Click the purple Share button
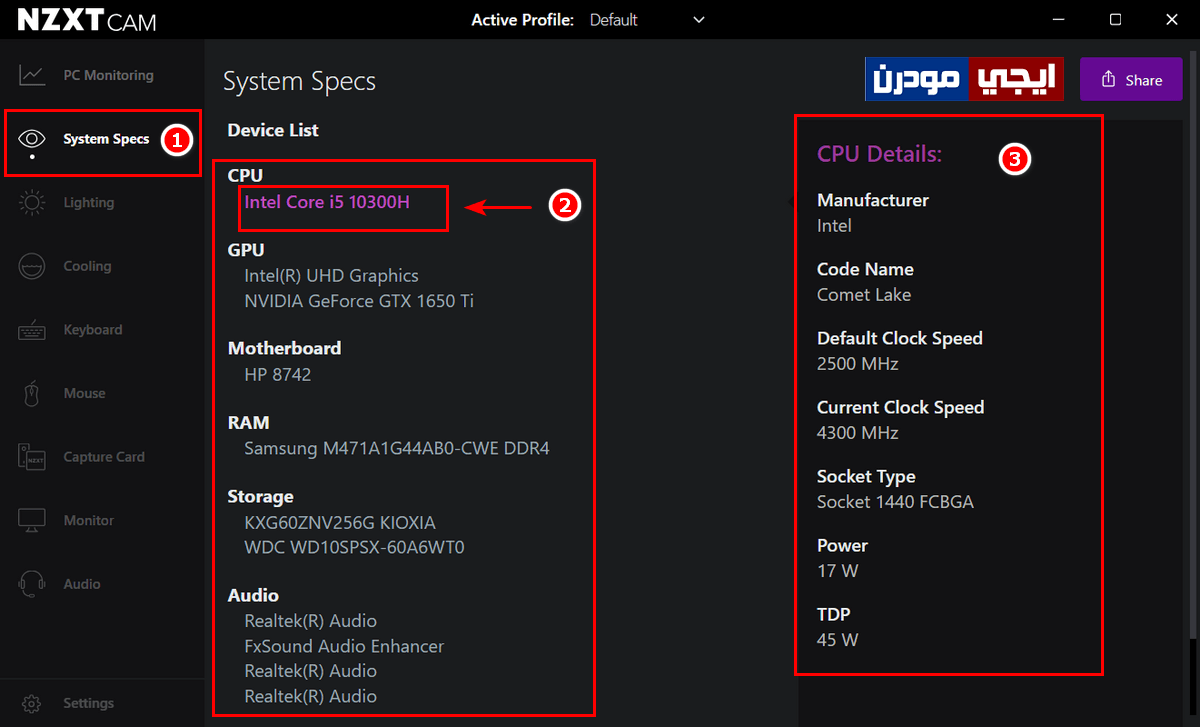 [x=1131, y=80]
